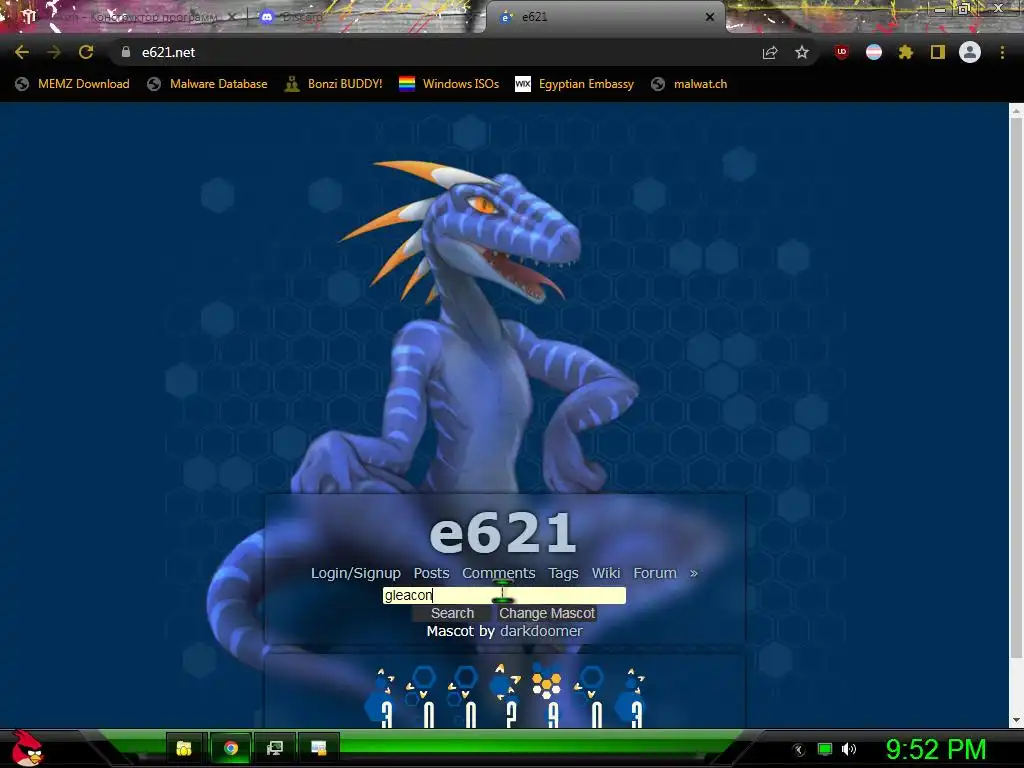
Task: Open the uBlock Origin extension
Action: tap(842, 52)
